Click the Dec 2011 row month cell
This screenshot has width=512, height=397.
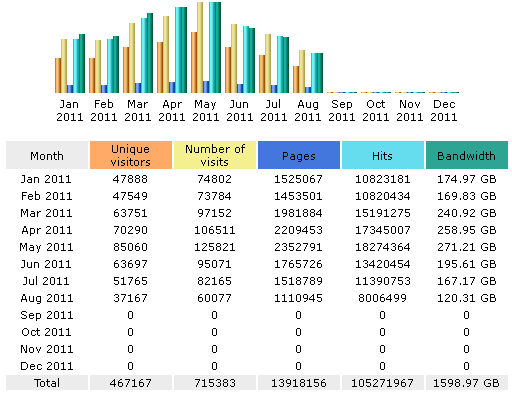pos(47,366)
